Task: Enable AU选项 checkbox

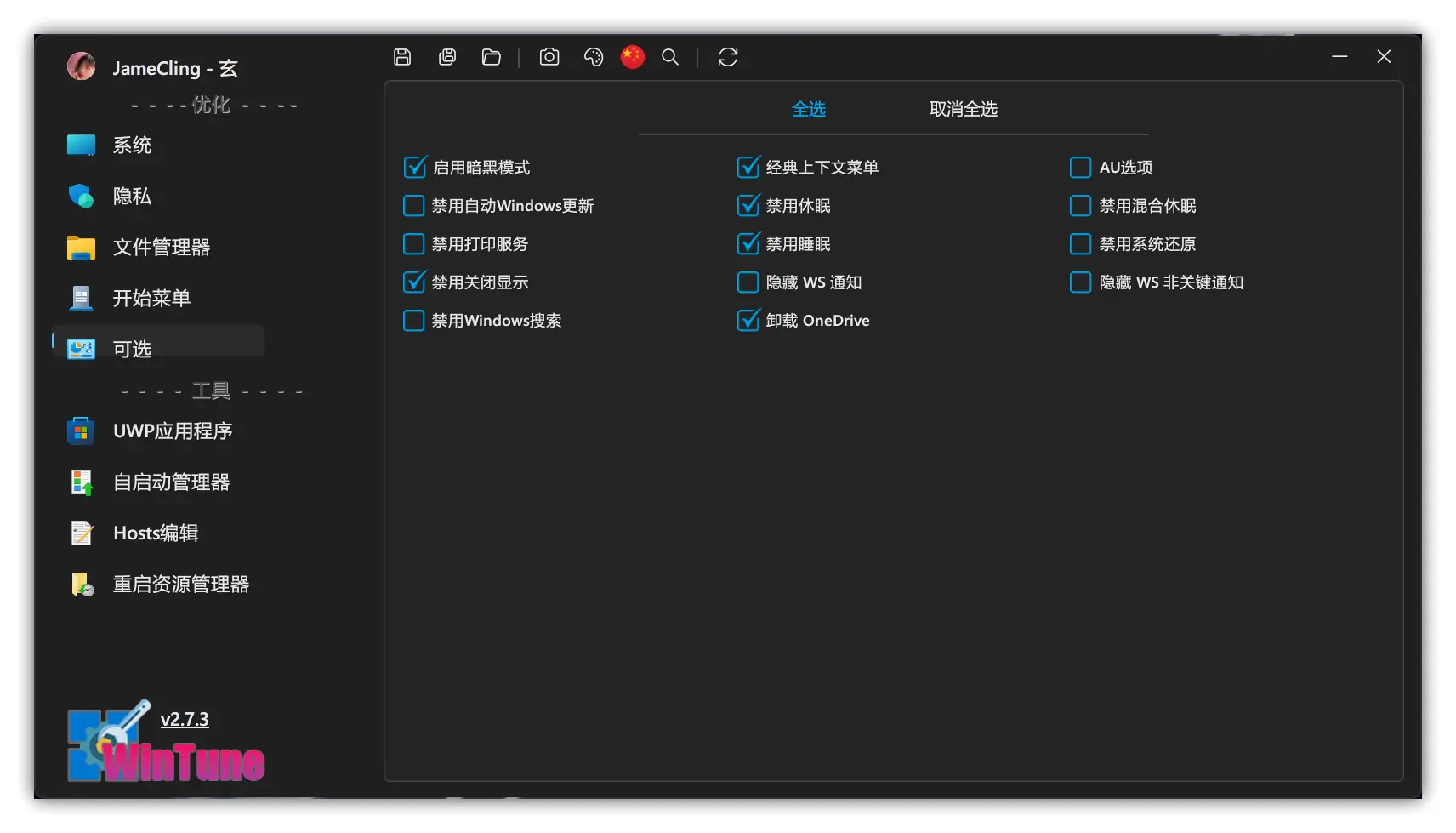Action: point(1080,167)
